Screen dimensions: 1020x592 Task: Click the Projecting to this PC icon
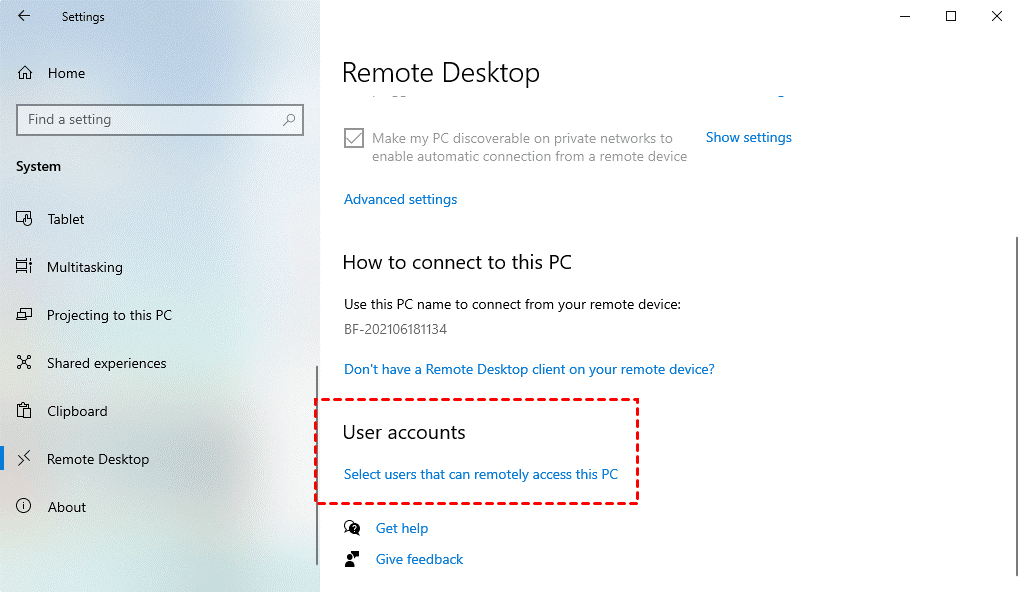[26, 315]
